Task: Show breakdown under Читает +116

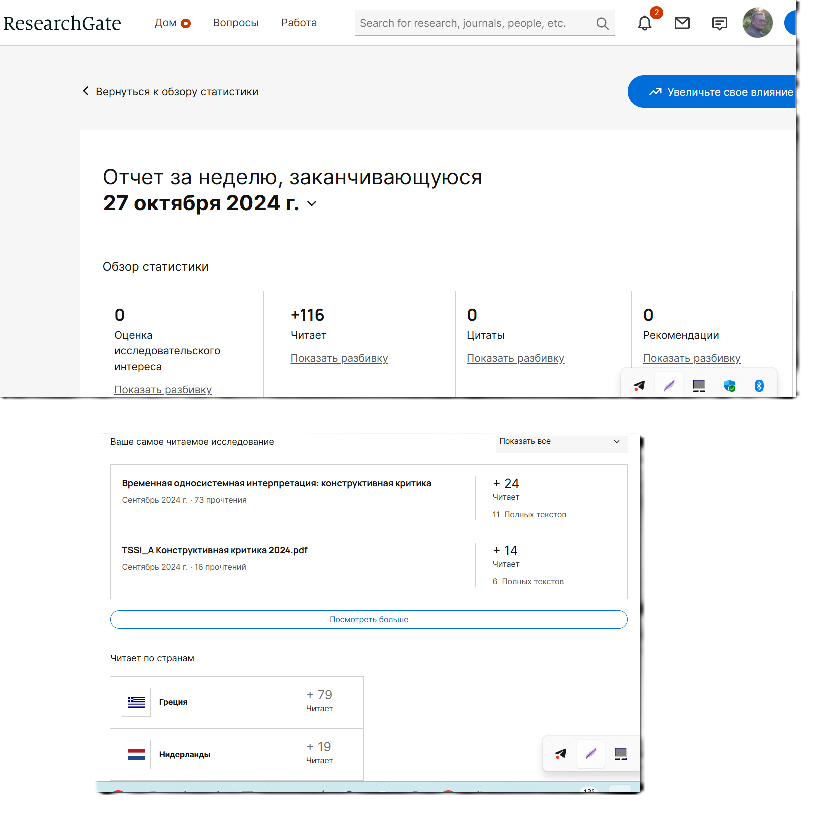Action: [339, 358]
